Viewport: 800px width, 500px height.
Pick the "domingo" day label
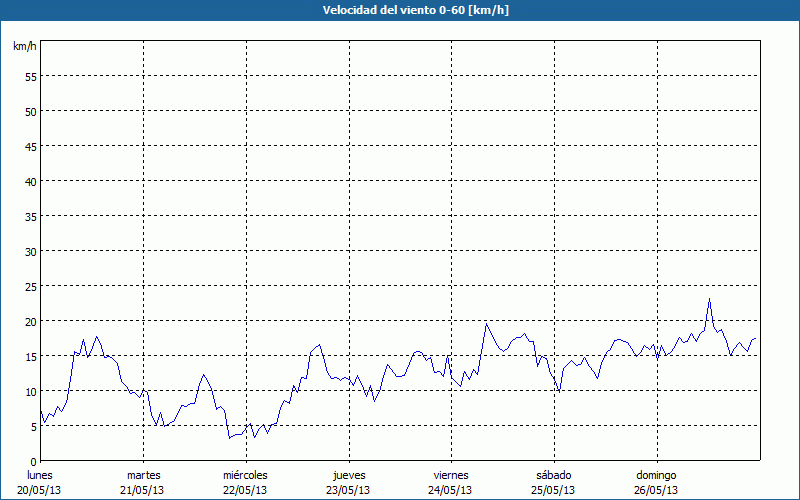[x=656, y=475]
